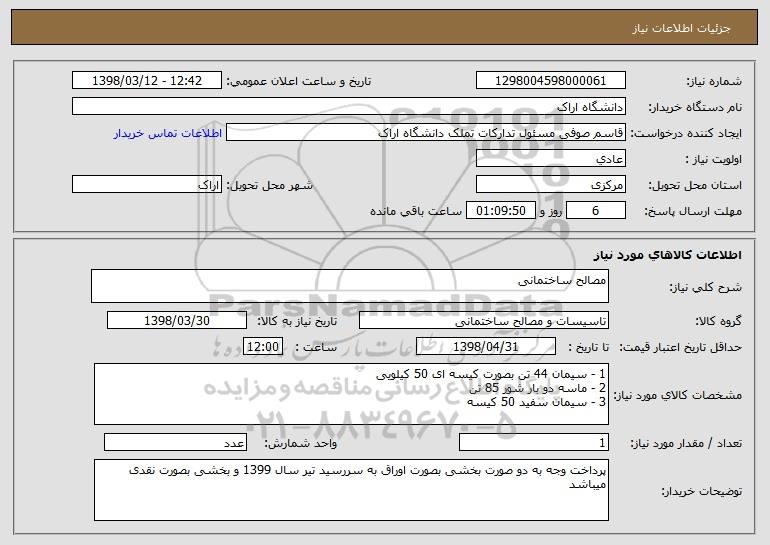Viewport: 770px width, 545px height.
Task: Click the unit of measure field عدد
Action: [x=175, y=442]
